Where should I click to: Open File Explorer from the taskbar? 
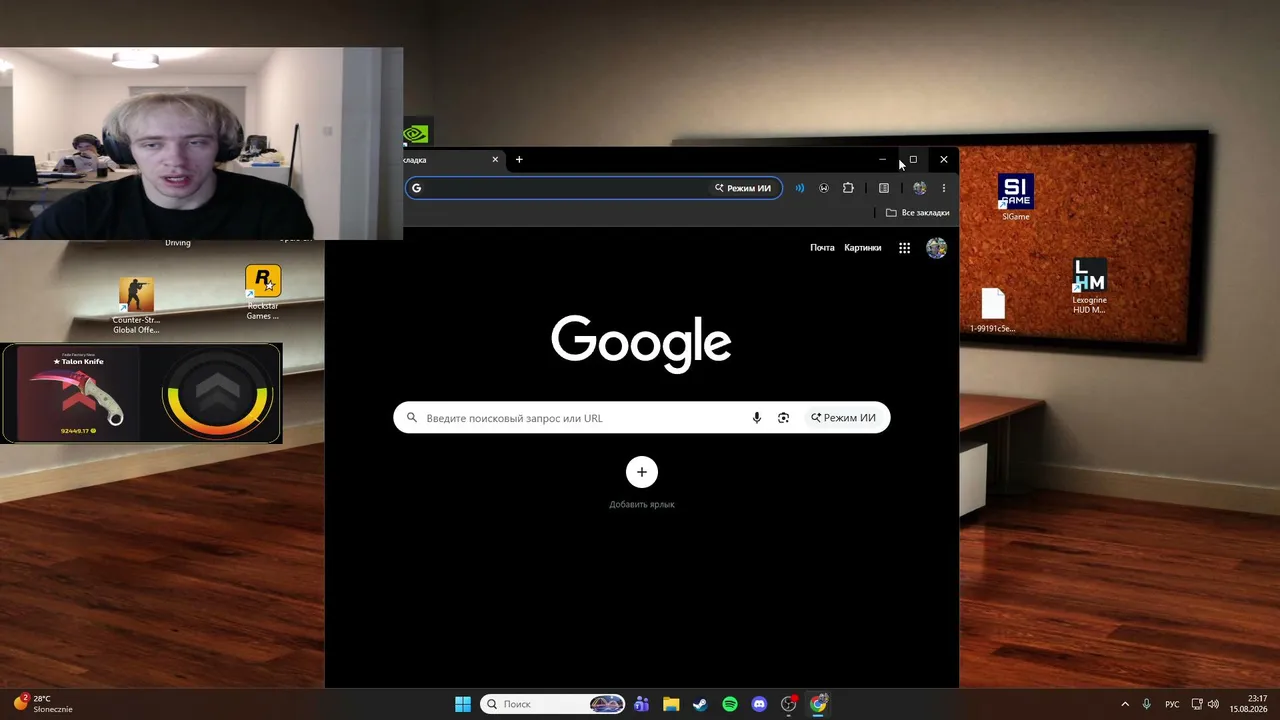[671, 704]
